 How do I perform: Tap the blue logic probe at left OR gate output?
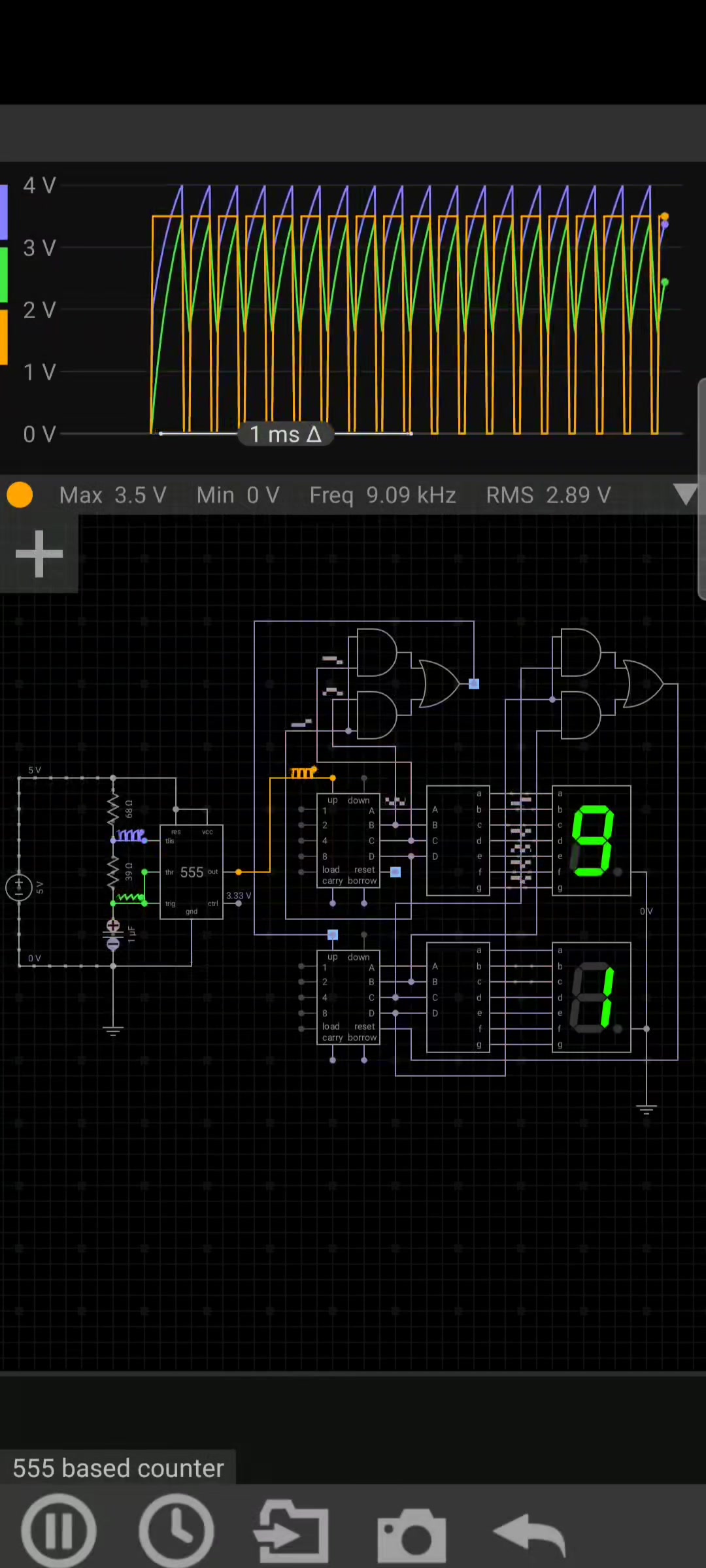coord(474,683)
